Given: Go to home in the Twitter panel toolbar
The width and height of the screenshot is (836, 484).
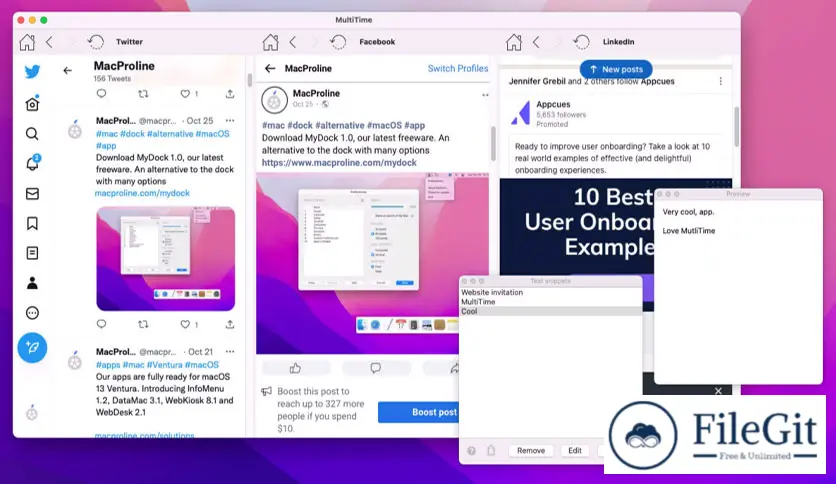Looking at the screenshot, I should tap(27, 42).
